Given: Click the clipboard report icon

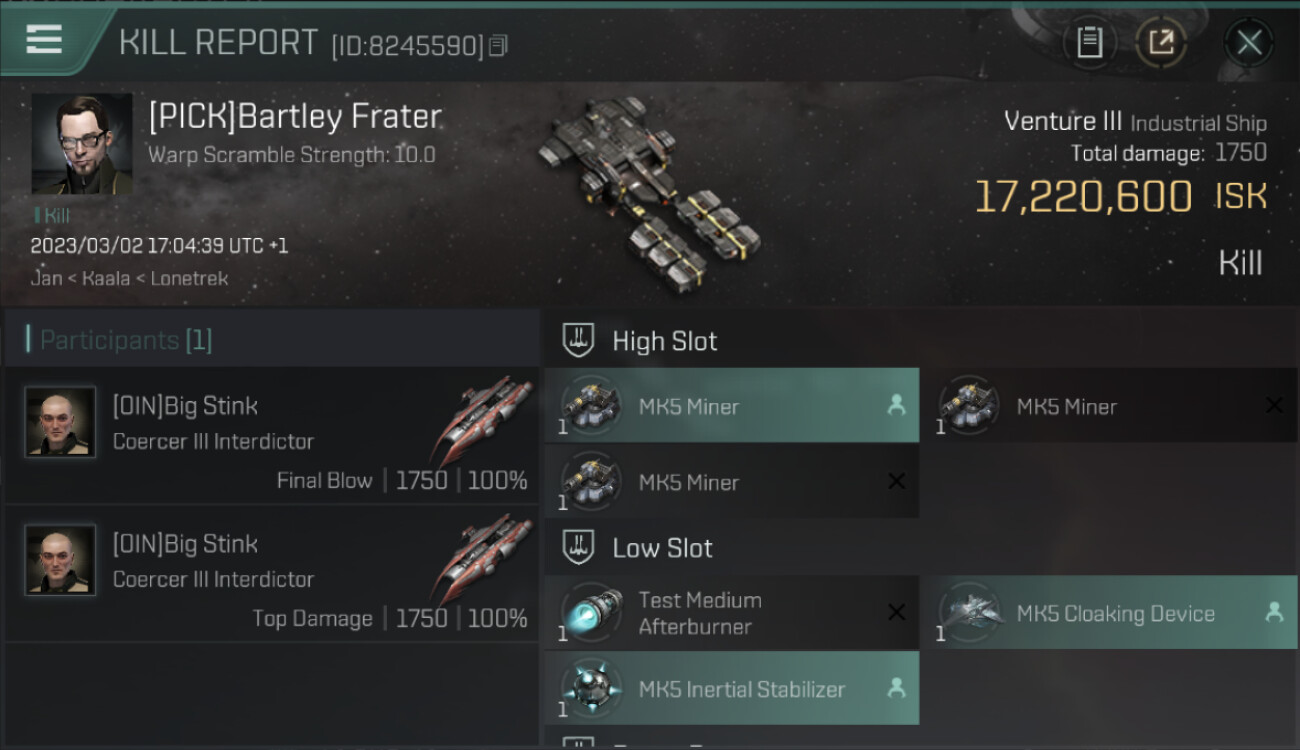Looking at the screenshot, I should pos(1089,42).
